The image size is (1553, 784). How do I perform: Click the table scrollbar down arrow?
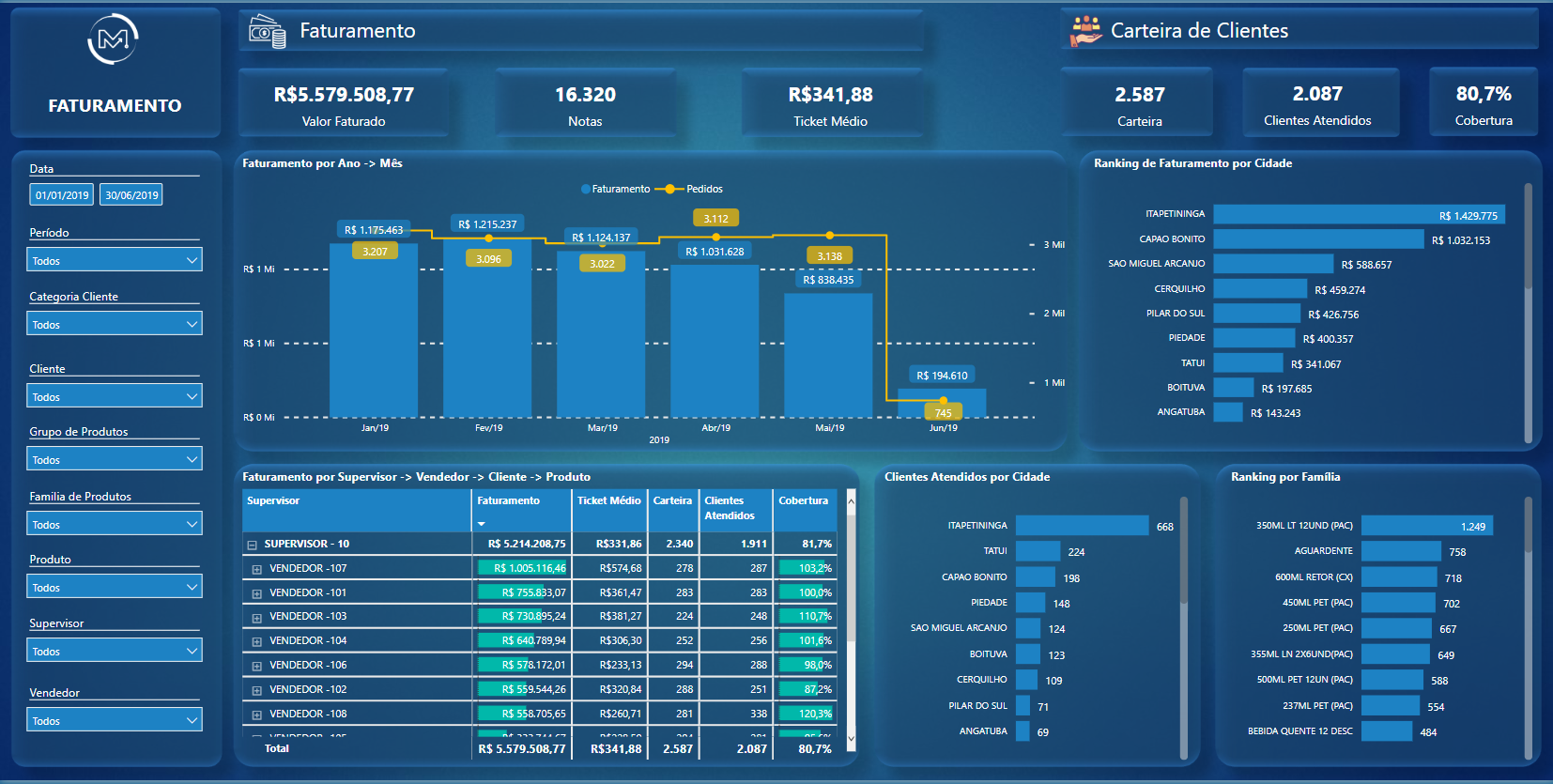point(851,739)
